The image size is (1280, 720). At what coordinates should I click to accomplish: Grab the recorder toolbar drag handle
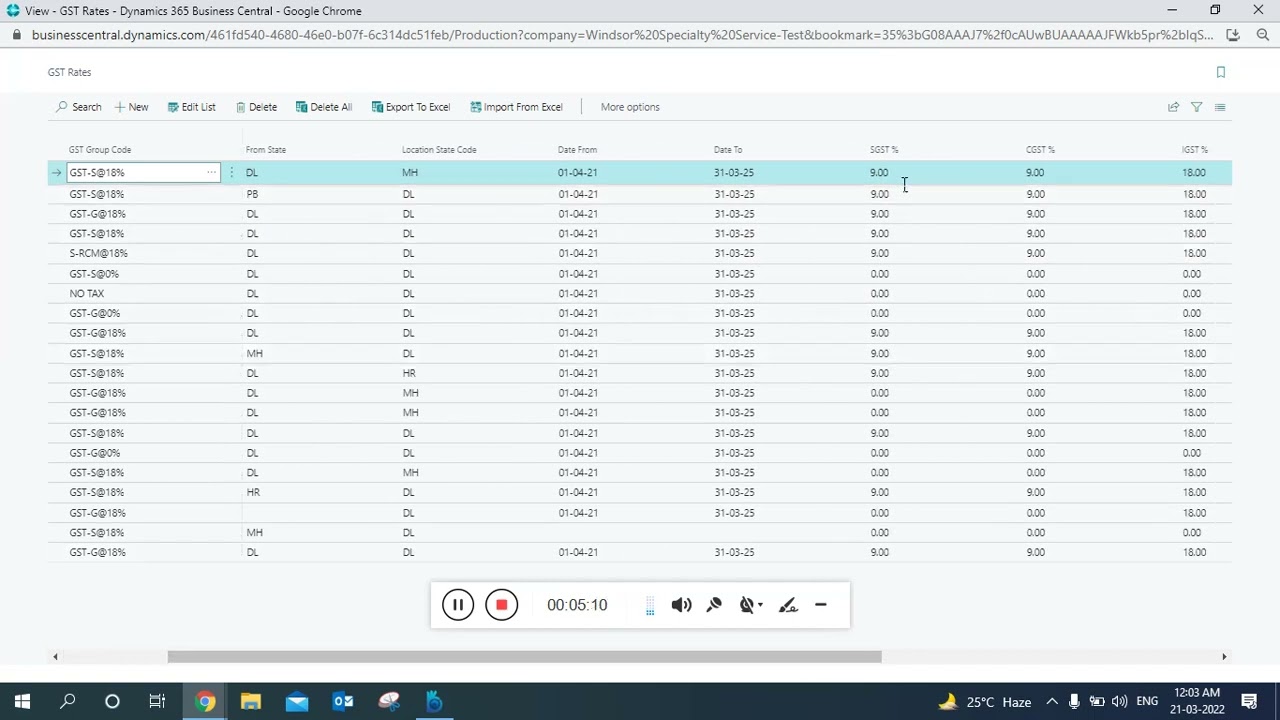[650, 605]
